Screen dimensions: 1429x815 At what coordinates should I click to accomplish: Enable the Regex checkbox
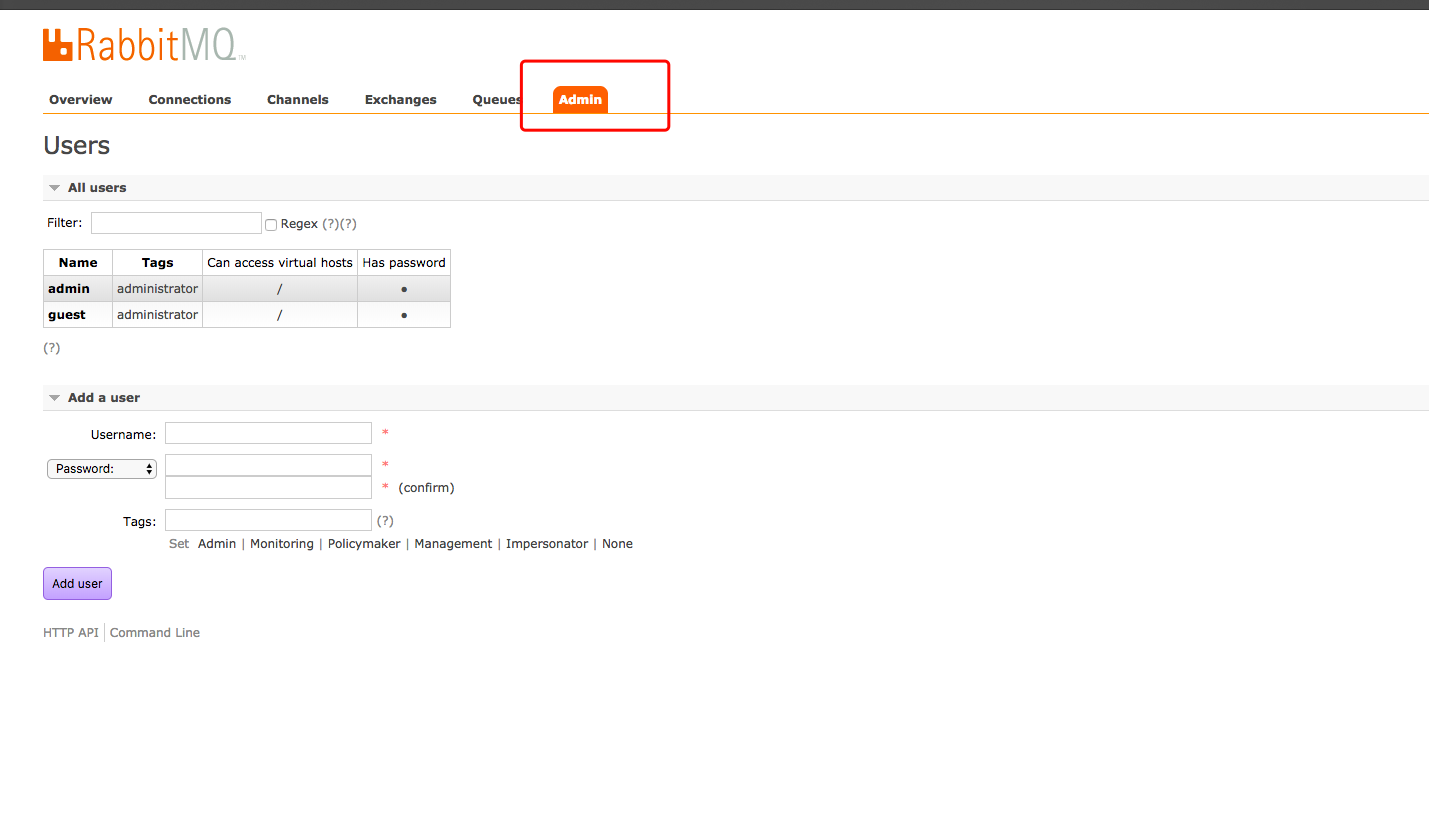click(271, 225)
